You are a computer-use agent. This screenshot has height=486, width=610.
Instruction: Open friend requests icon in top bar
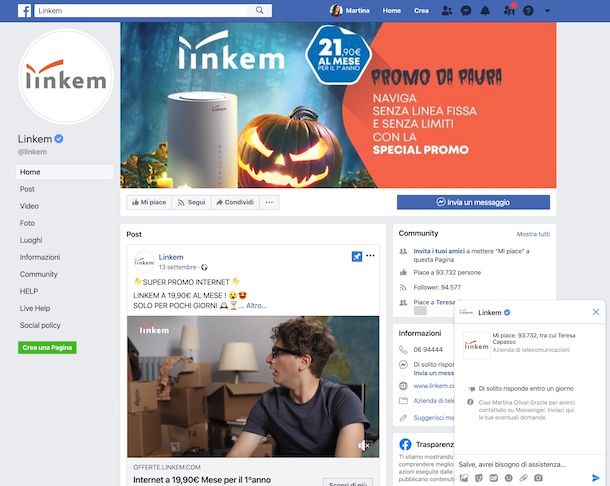coord(447,11)
